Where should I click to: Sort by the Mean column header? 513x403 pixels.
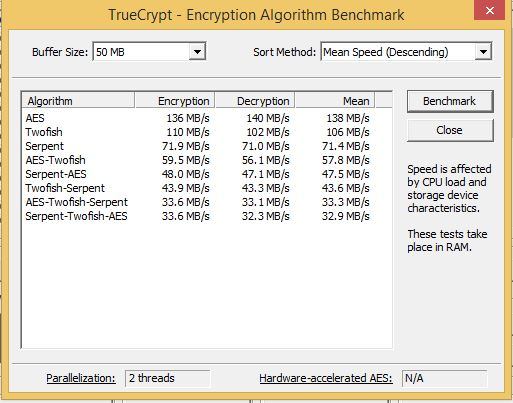point(335,101)
